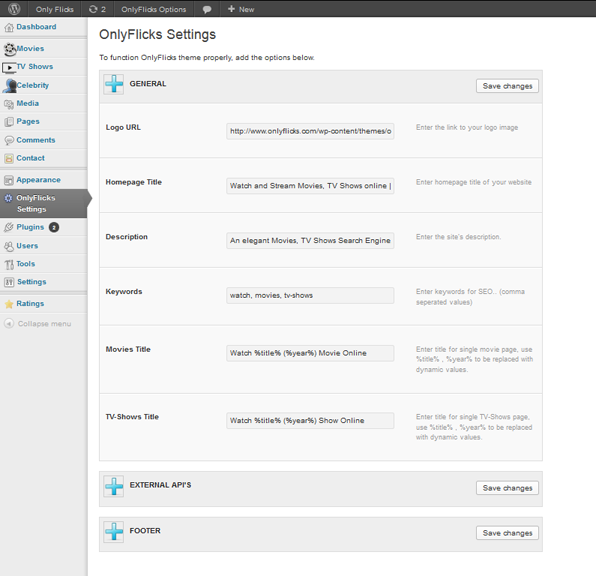This screenshot has width=596, height=576.
Task: Click the Appearance icon in the sidebar
Action: (9, 180)
